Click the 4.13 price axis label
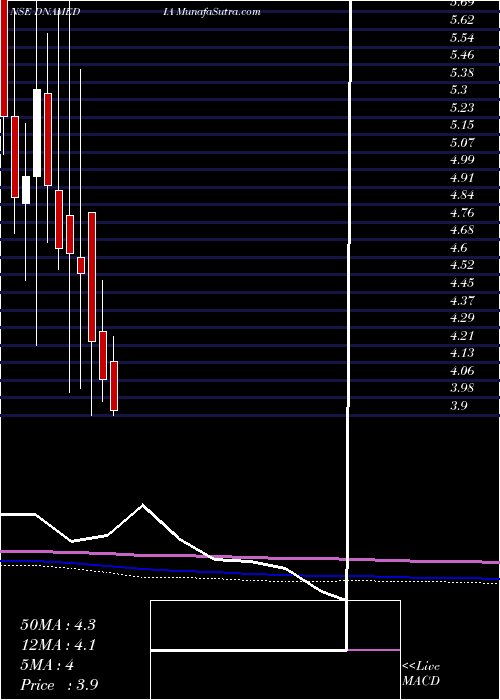Screen dimensions: 500x700 [462, 353]
